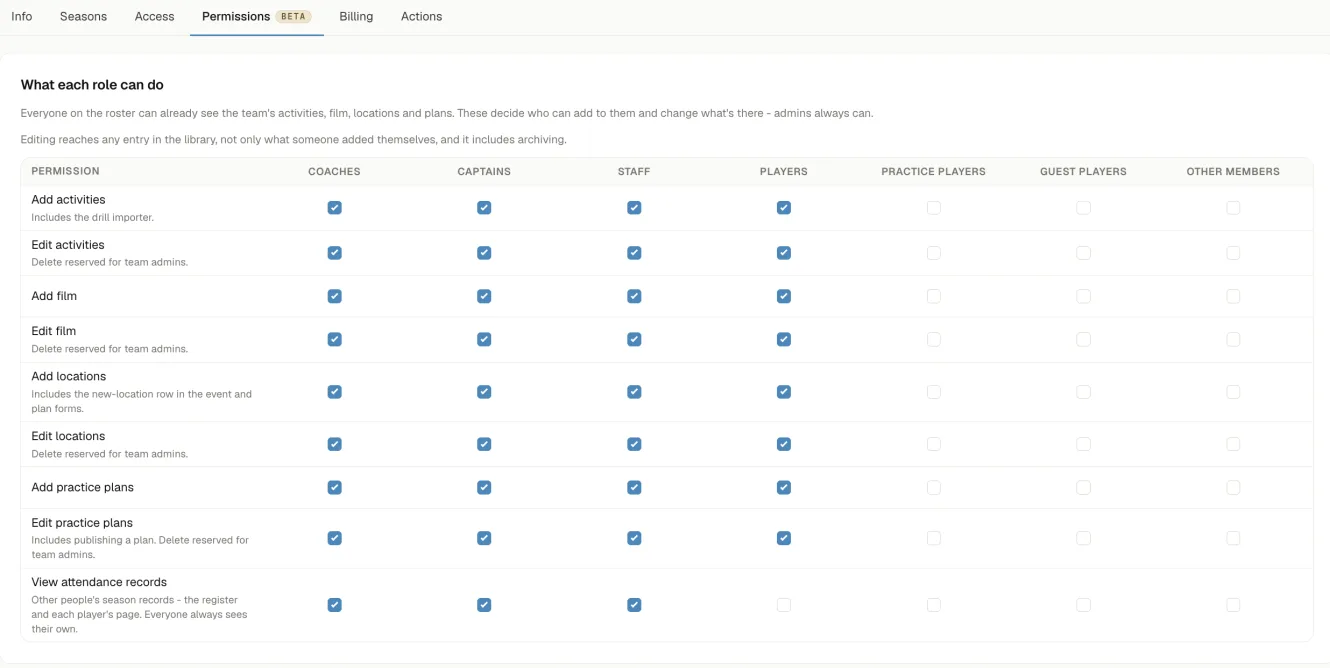Image resolution: width=1330 pixels, height=668 pixels.
Task: Uncheck View attendance records for Captains
Action: tap(484, 605)
